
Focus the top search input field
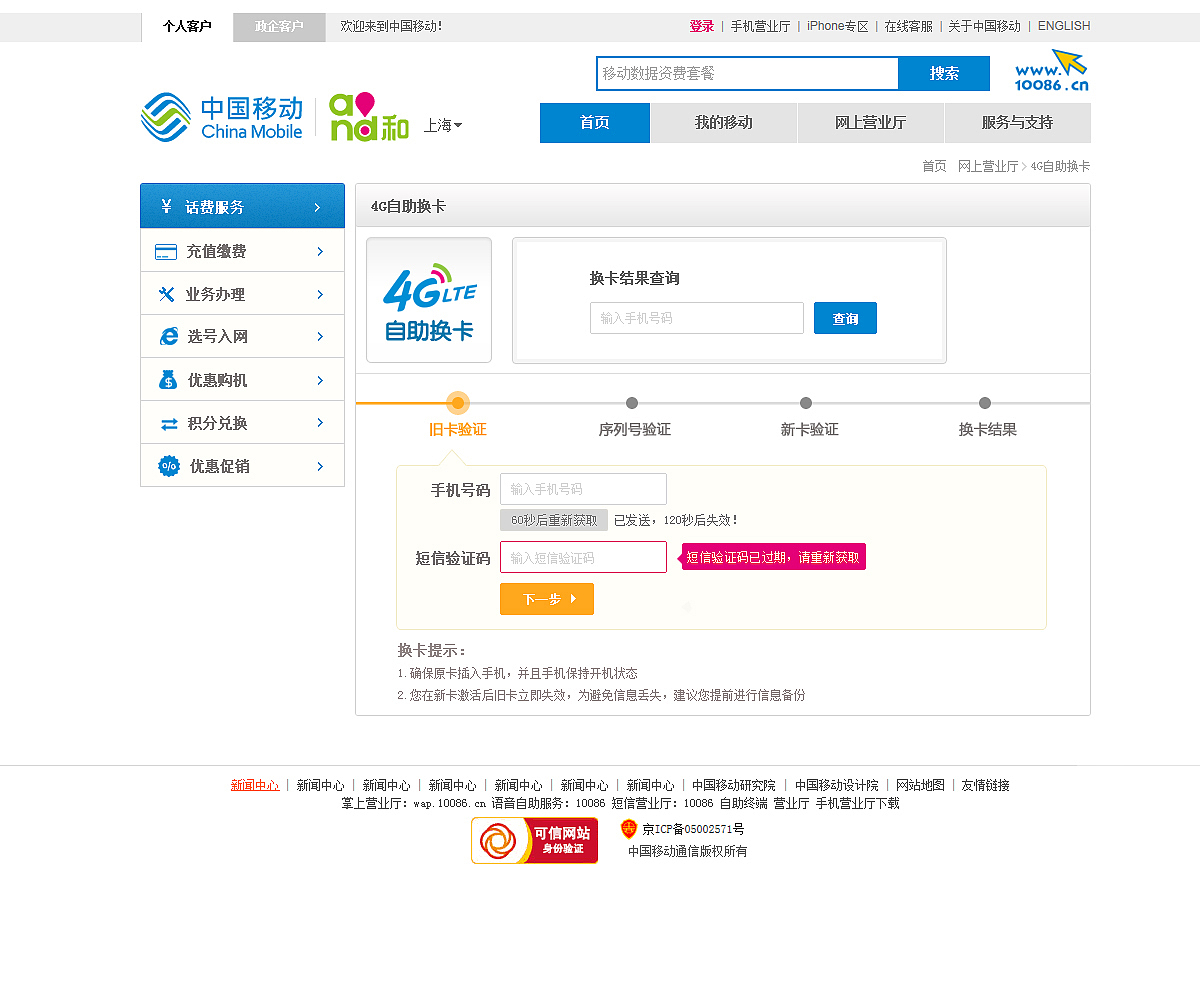748,73
